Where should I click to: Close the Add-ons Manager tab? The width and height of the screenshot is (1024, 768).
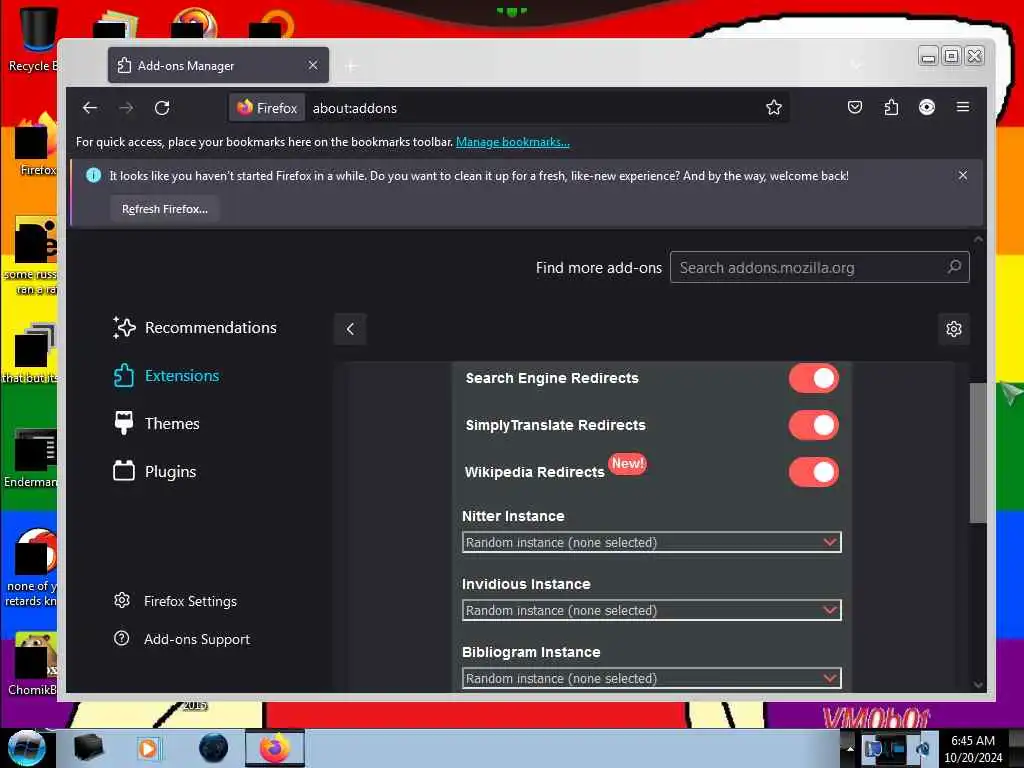[x=313, y=65]
